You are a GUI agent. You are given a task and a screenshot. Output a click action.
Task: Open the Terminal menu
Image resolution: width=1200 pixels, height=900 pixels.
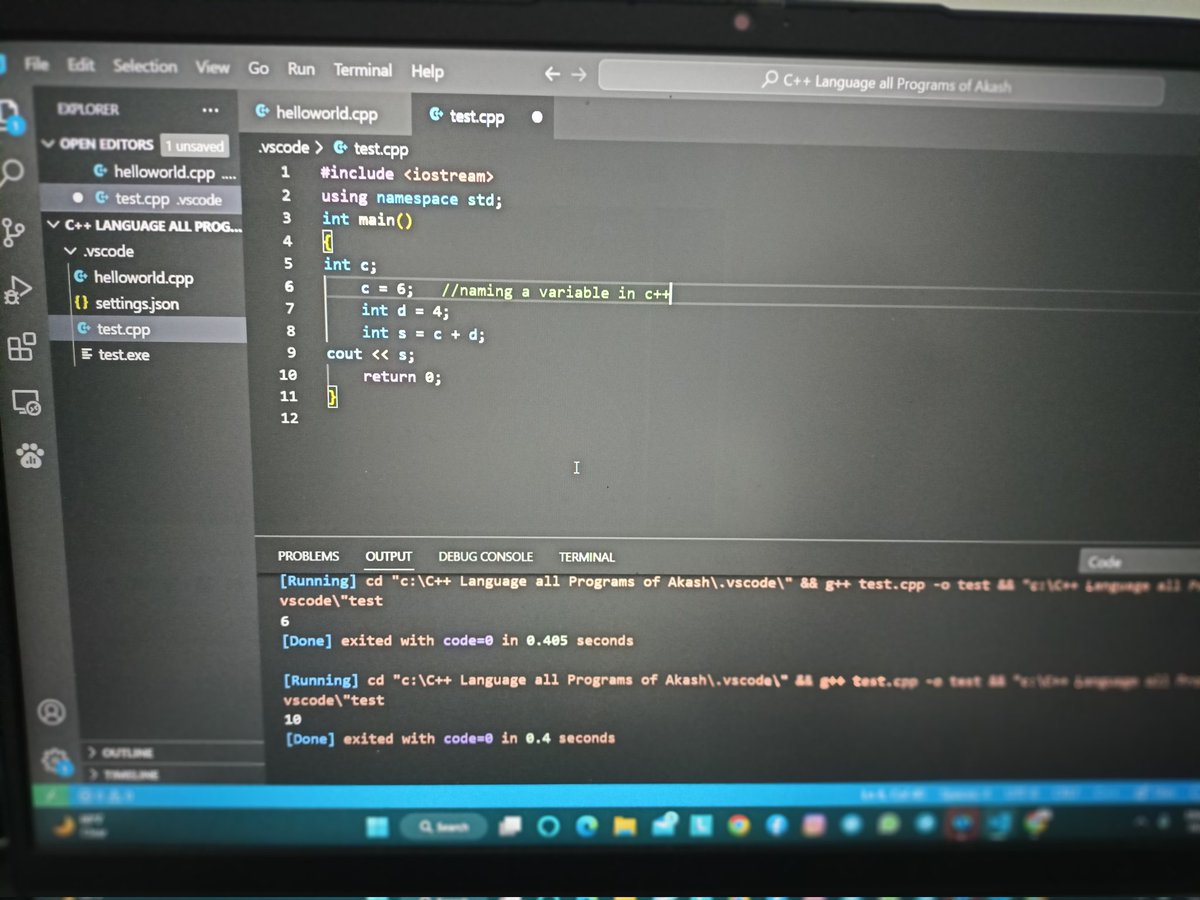click(363, 70)
